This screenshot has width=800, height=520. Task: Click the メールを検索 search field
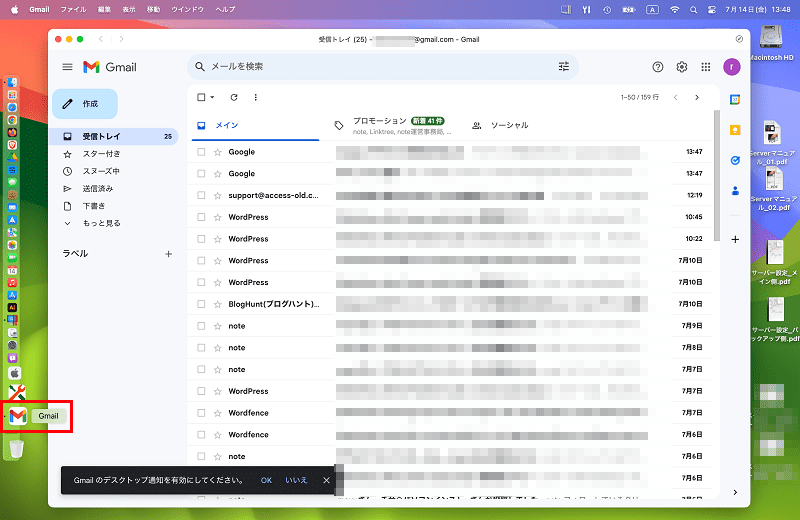click(x=383, y=66)
